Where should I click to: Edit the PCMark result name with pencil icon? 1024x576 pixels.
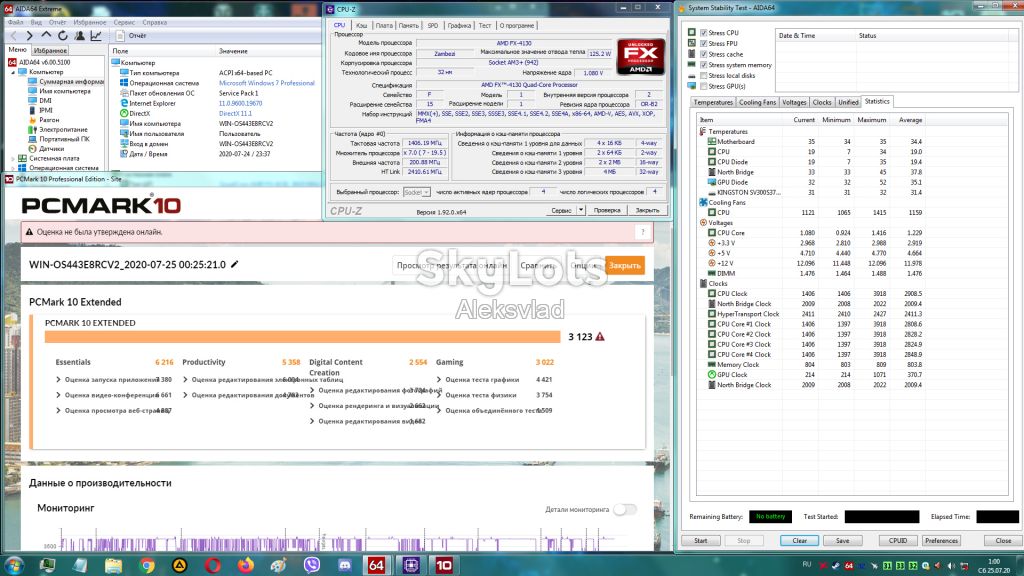point(234,264)
